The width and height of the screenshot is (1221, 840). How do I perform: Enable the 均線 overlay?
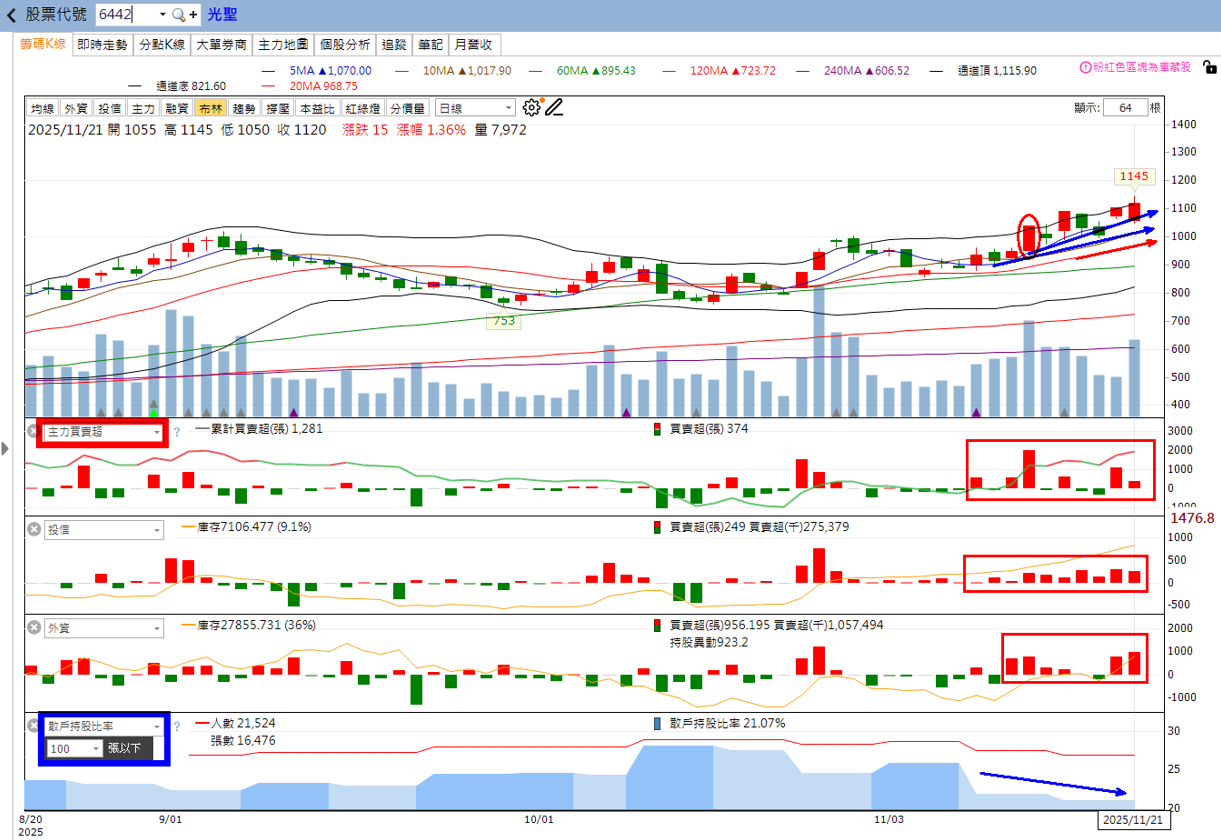[42, 107]
